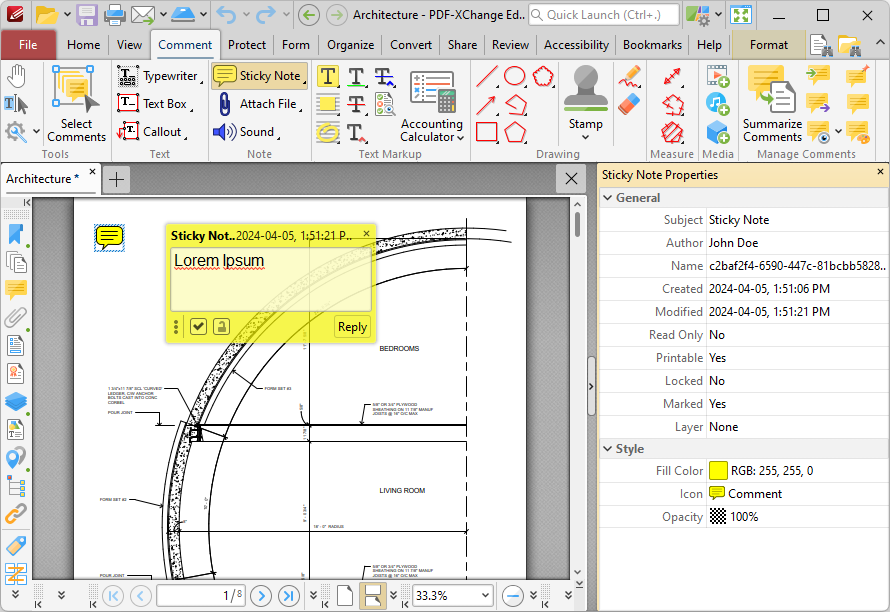Switch to the Home ribbon tab
This screenshot has height=612, width=890.
click(x=83, y=45)
